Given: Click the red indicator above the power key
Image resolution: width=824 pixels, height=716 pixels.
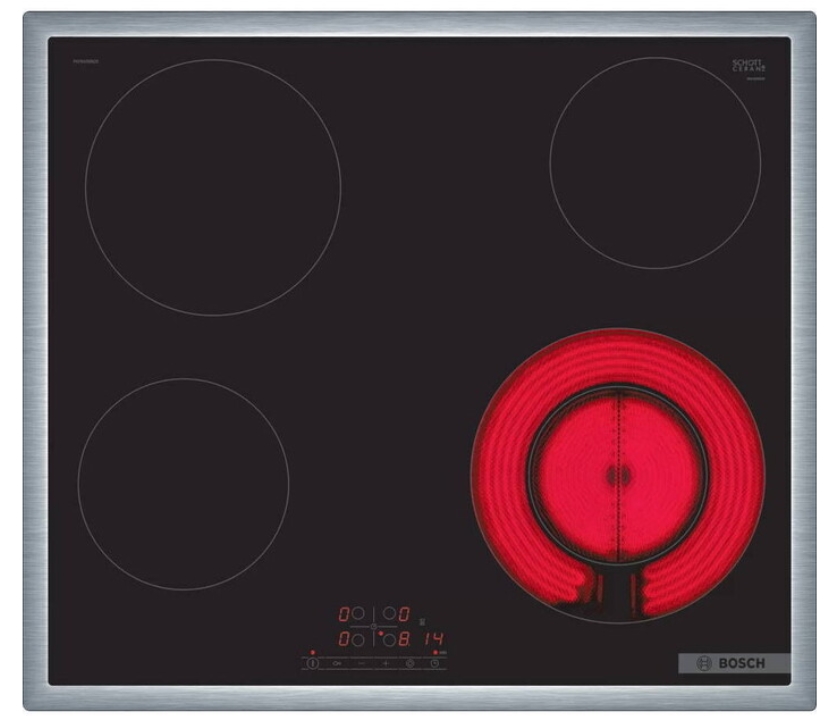Looking at the screenshot, I should [x=312, y=652].
